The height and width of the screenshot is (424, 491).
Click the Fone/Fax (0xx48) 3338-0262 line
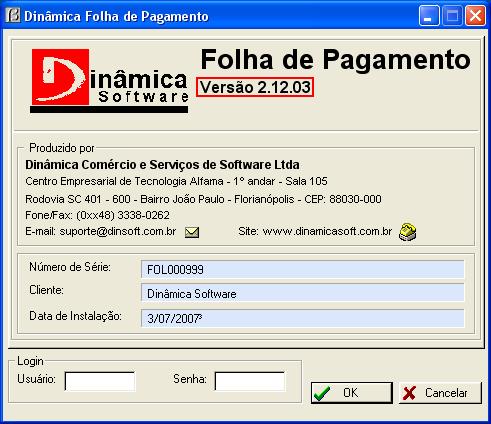(97, 215)
